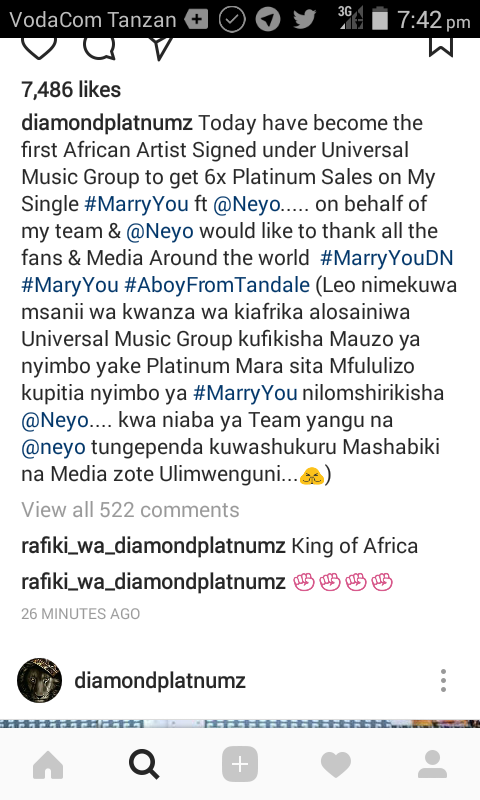This screenshot has height=800, width=480.
Task: View all 522 comments
Action: [x=130, y=510]
